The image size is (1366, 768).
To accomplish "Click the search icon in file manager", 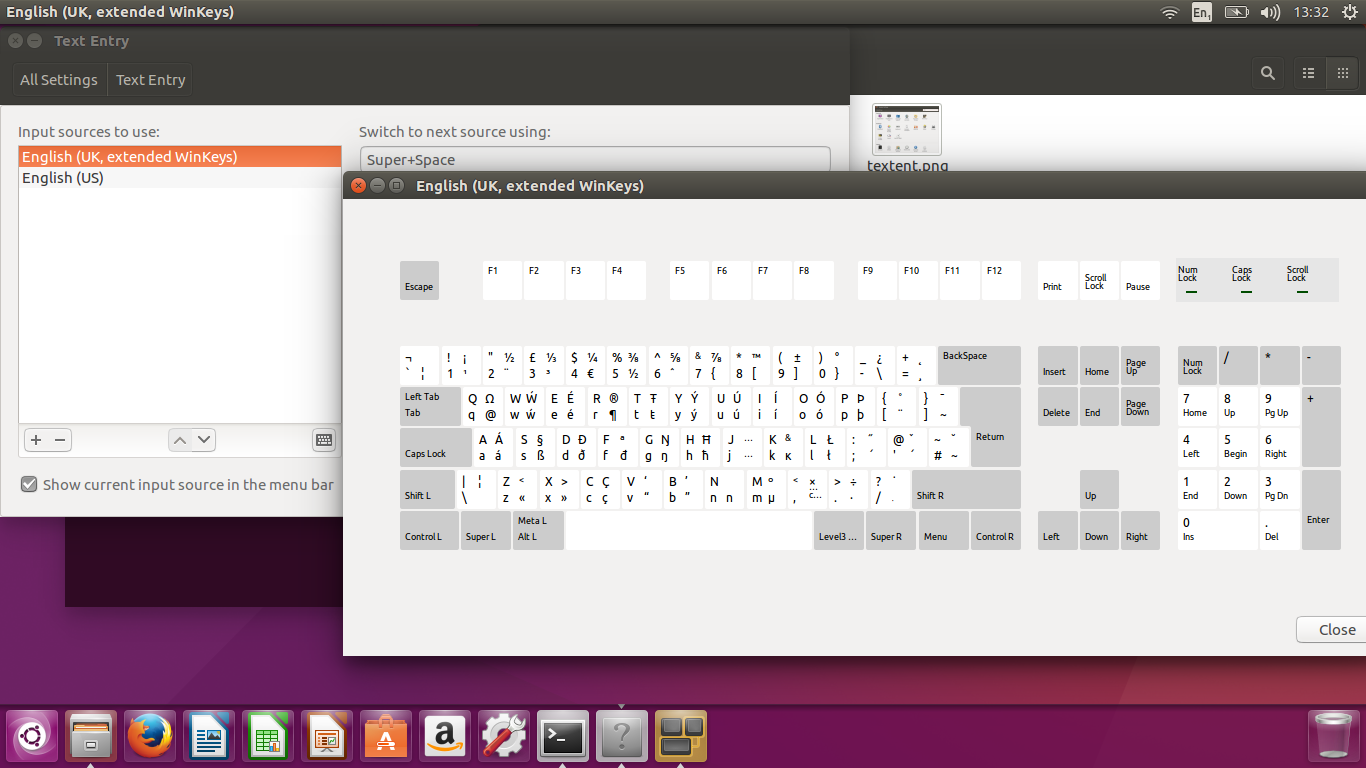I will (1268, 73).
